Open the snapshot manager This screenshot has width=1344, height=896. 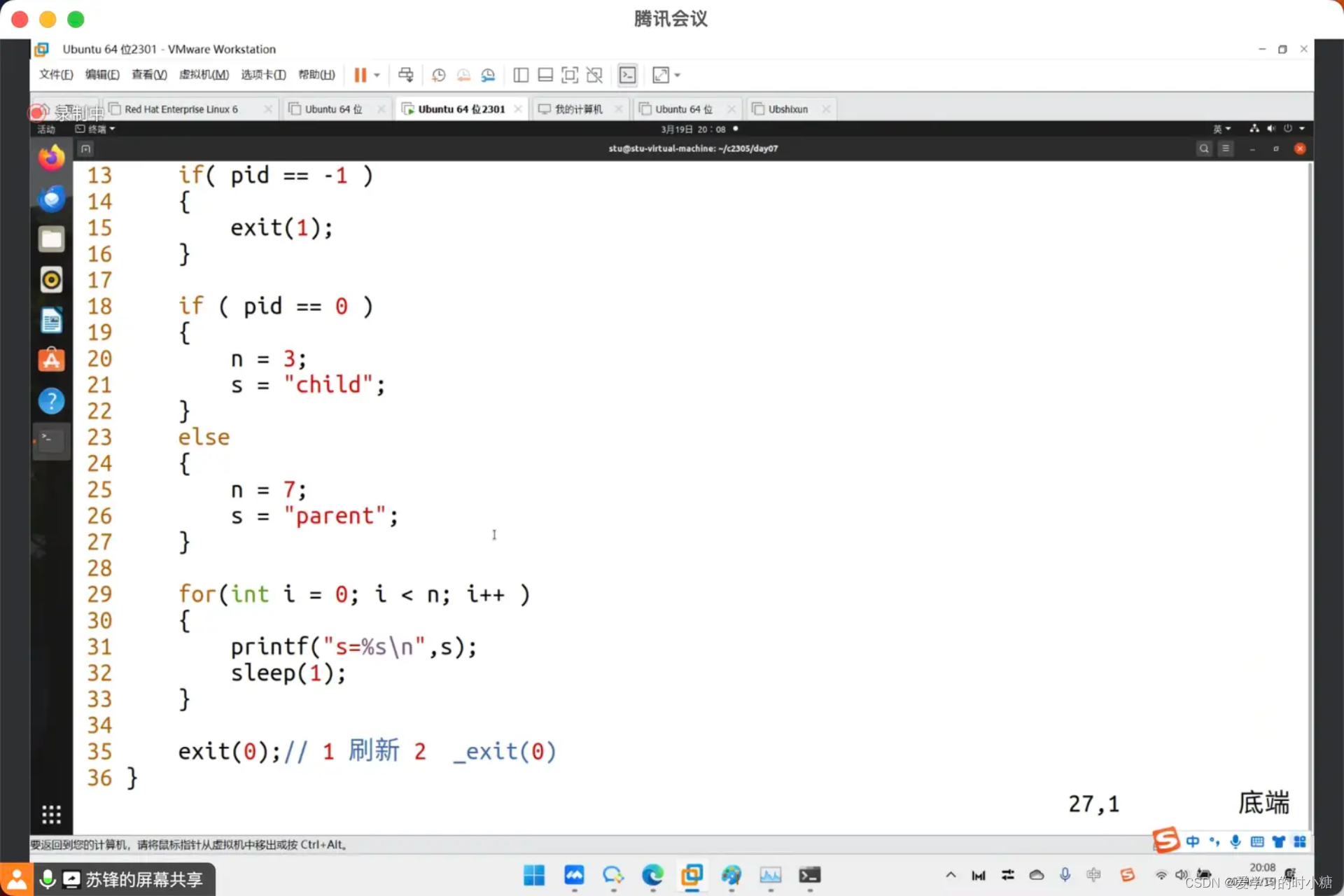coord(488,75)
